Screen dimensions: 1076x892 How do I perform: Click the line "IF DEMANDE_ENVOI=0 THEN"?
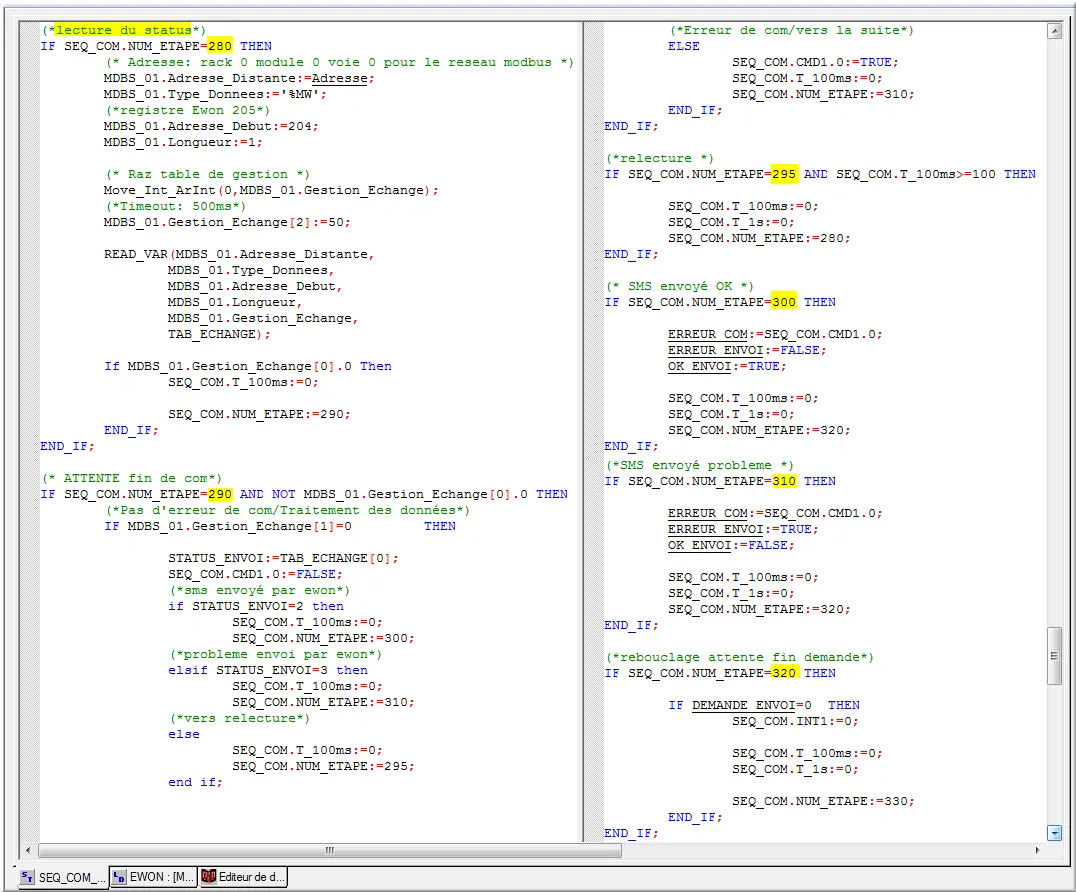pos(764,705)
